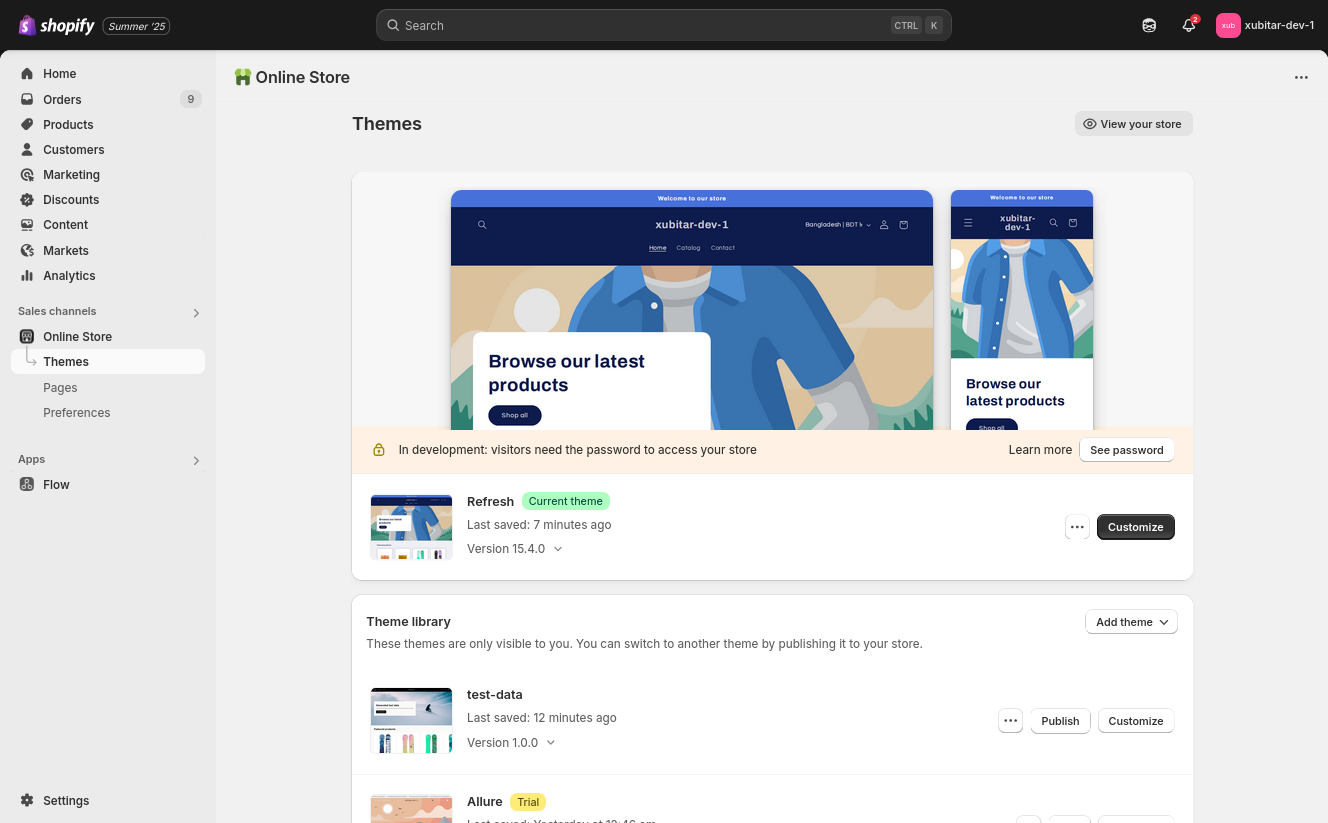The height and width of the screenshot is (823, 1328).
Task: Click the Analytics bar chart icon
Action: (27, 276)
